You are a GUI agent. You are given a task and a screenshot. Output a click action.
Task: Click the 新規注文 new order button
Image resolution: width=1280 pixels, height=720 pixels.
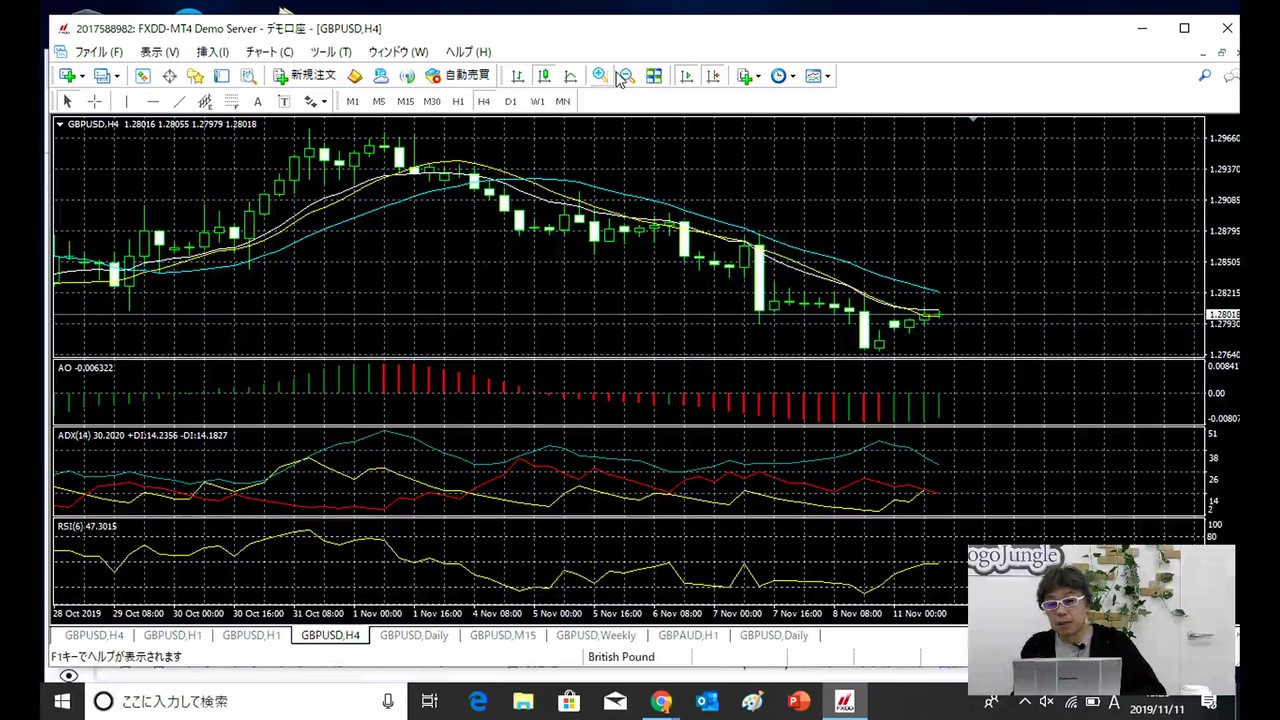(x=304, y=76)
